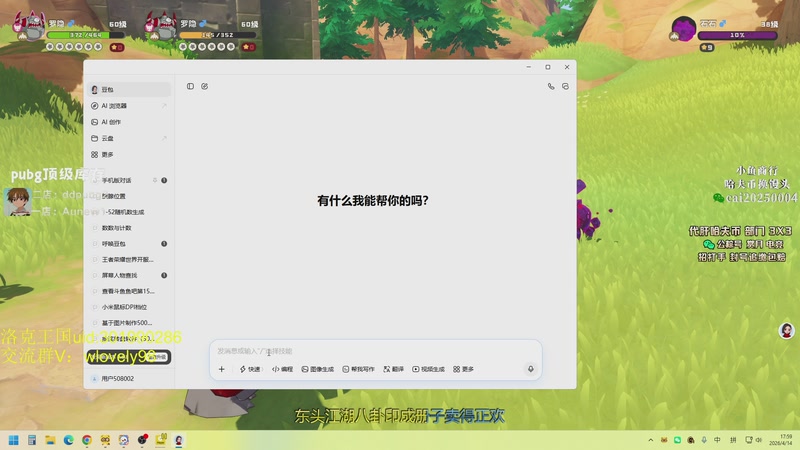Viewport: 800px width, 450px height.
Task: Select the 帮我写作 skill
Action: coord(358,369)
